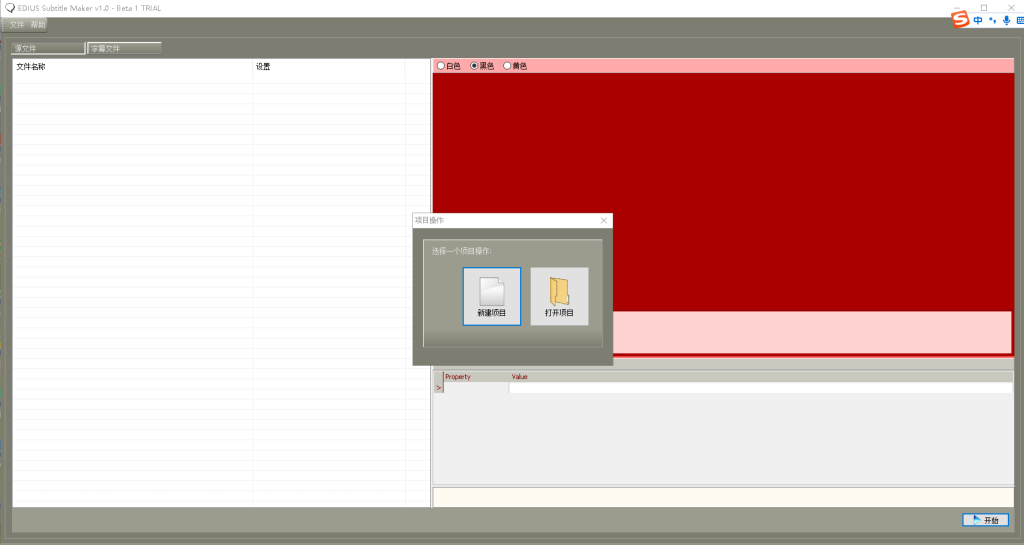The image size is (1024, 545).
Task: Toggle the punctuation mode icon on the IME bar
Action: tap(992, 20)
